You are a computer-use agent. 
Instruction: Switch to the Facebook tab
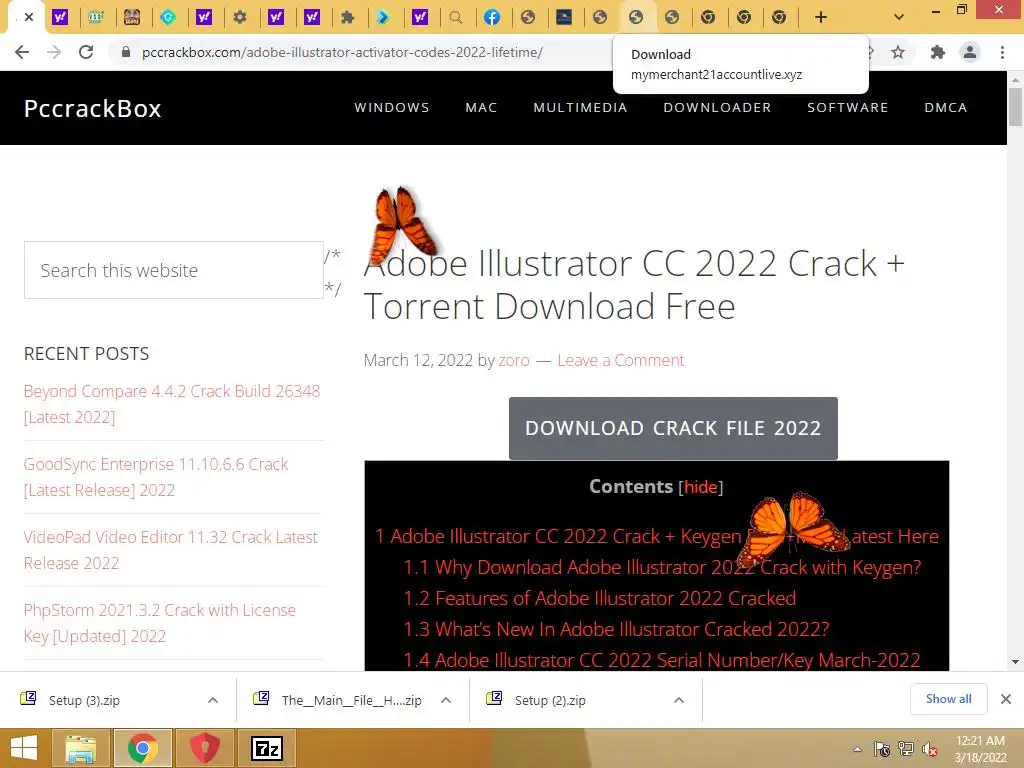click(492, 17)
